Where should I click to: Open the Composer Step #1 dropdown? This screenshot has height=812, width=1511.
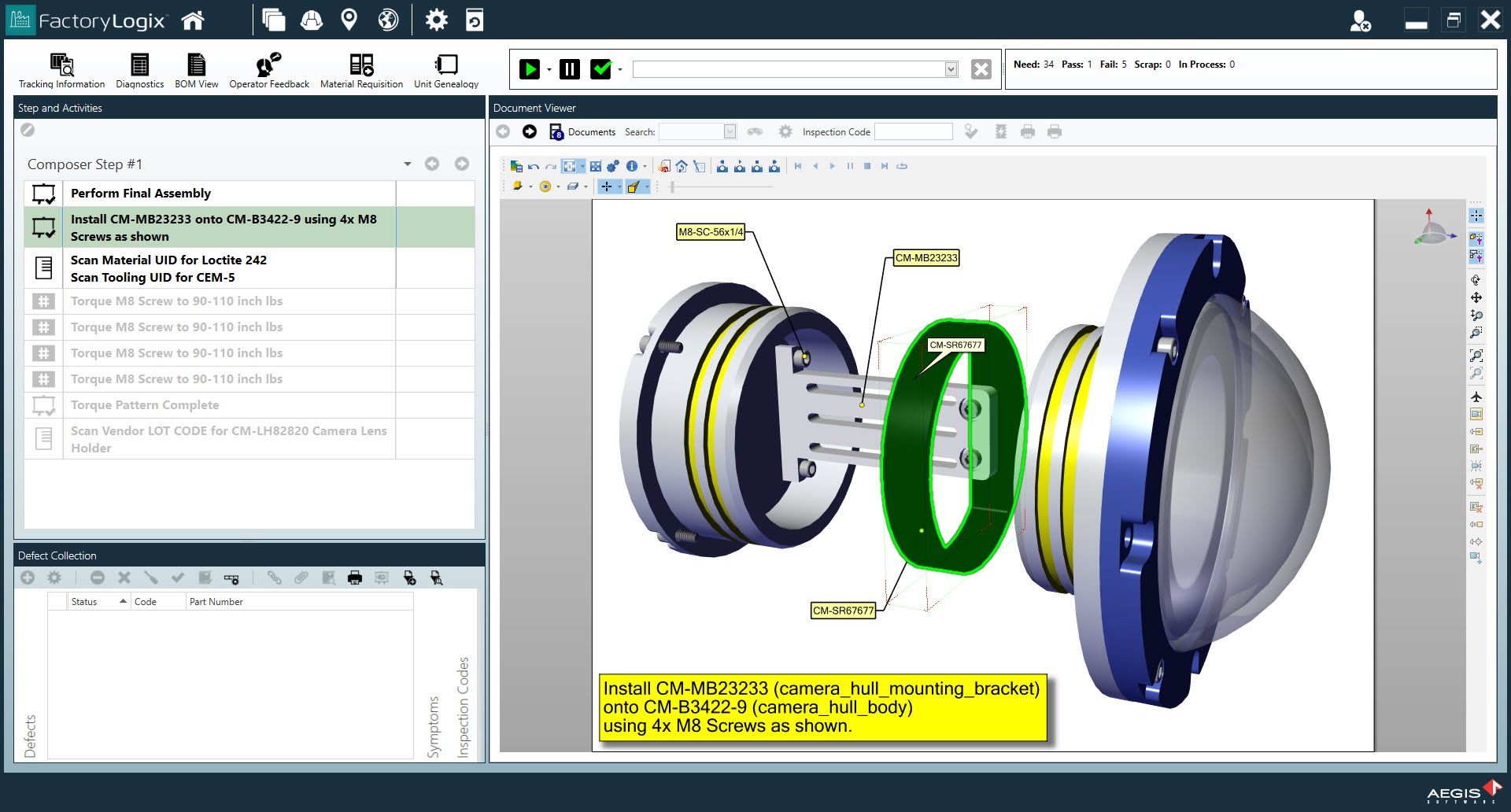(x=408, y=164)
